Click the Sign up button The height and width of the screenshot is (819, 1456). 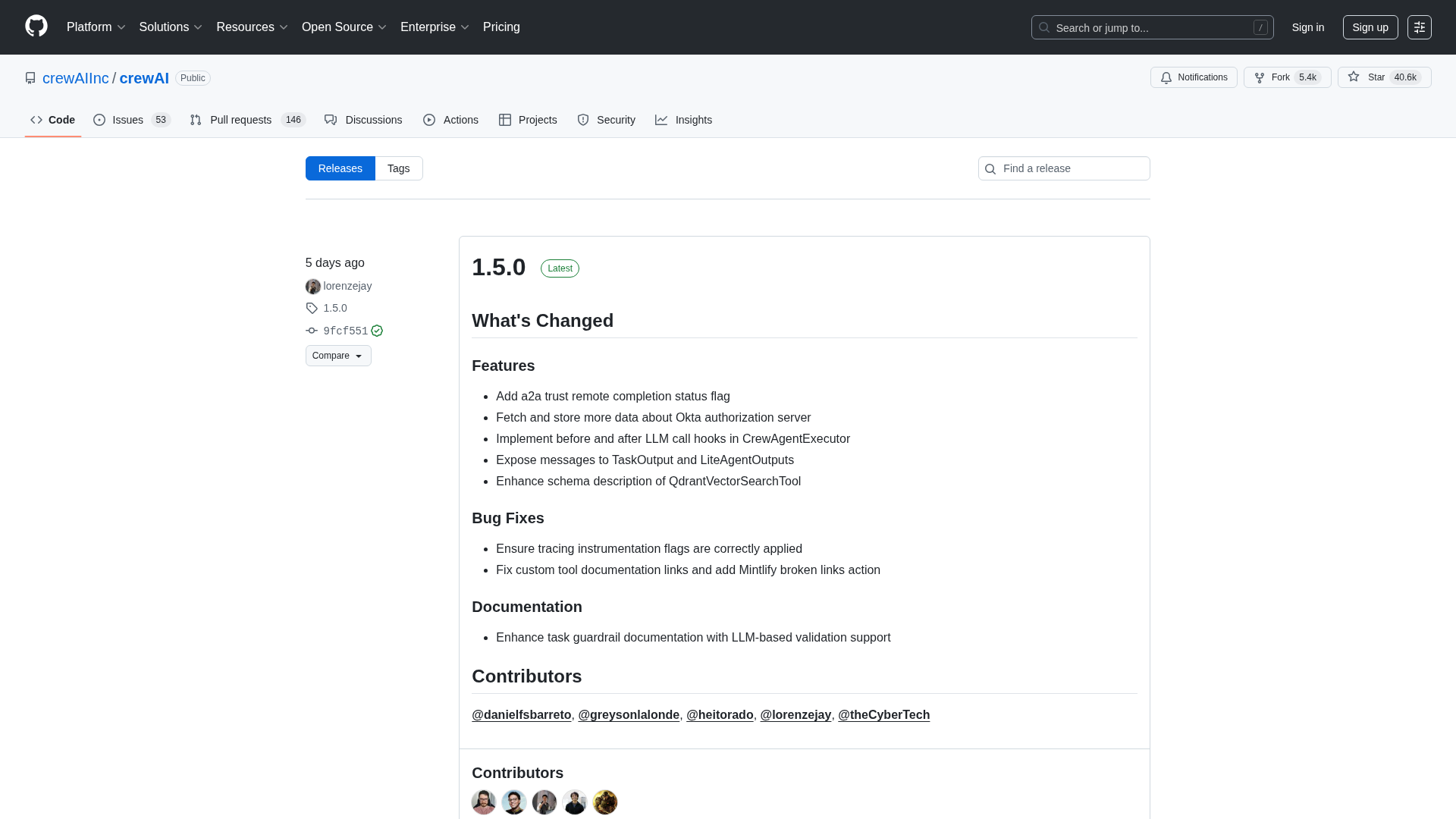pyautogui.click(x=1370, y=27)
